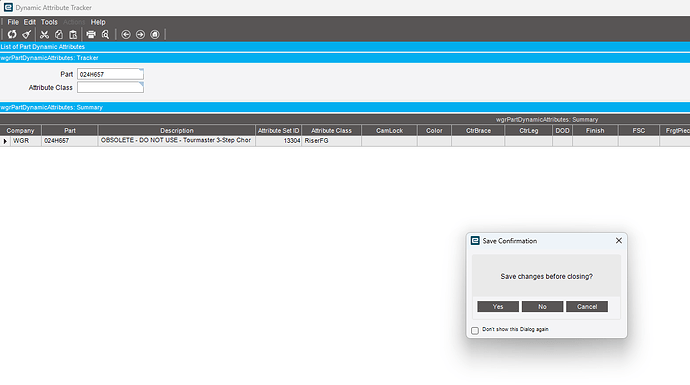
Task: Click the CtrBrace column header
Action: tap(478, 130)
